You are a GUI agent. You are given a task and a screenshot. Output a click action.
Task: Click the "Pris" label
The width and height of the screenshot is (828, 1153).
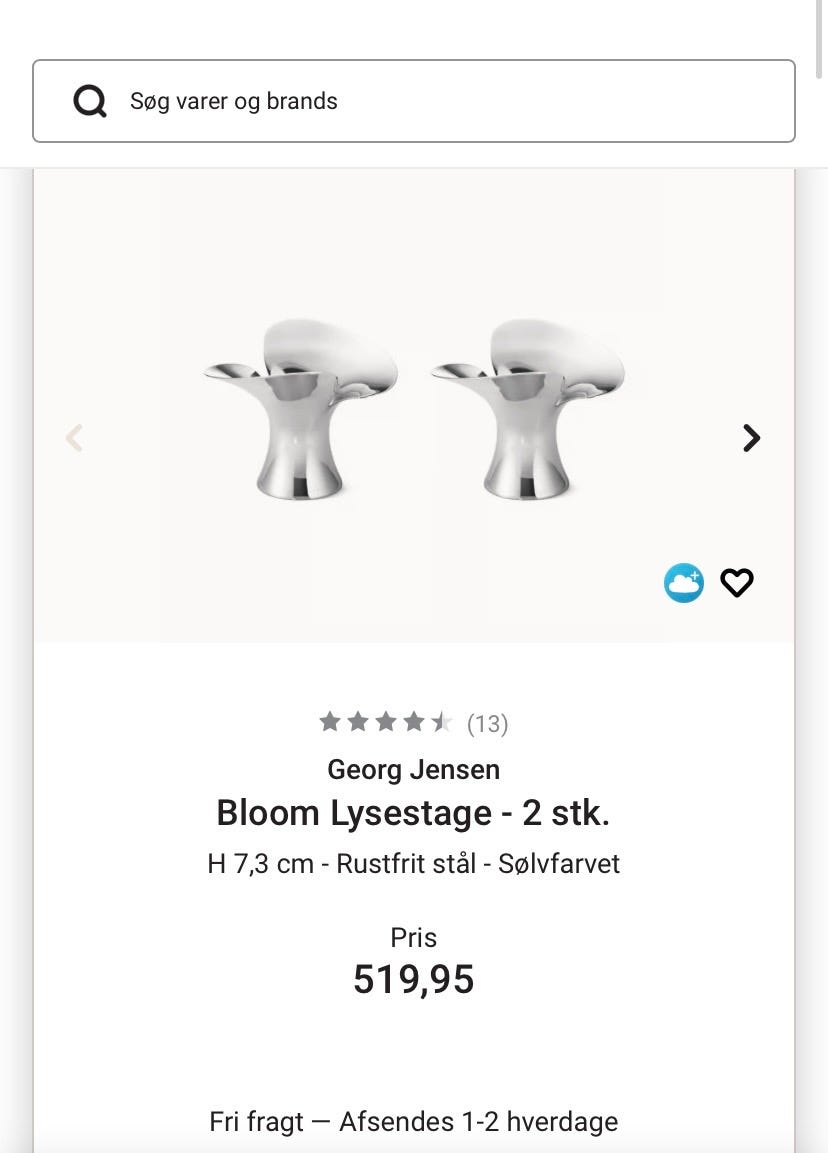413,938
